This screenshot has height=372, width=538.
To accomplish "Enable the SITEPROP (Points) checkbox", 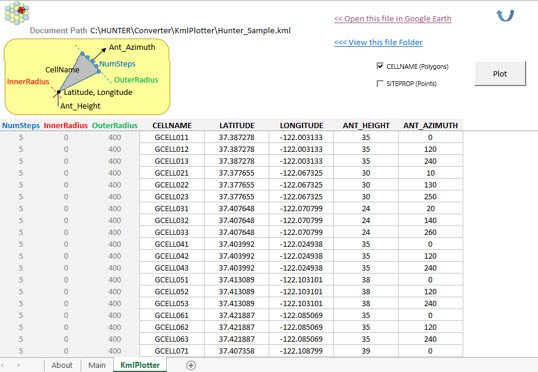I will coord(380,83).
